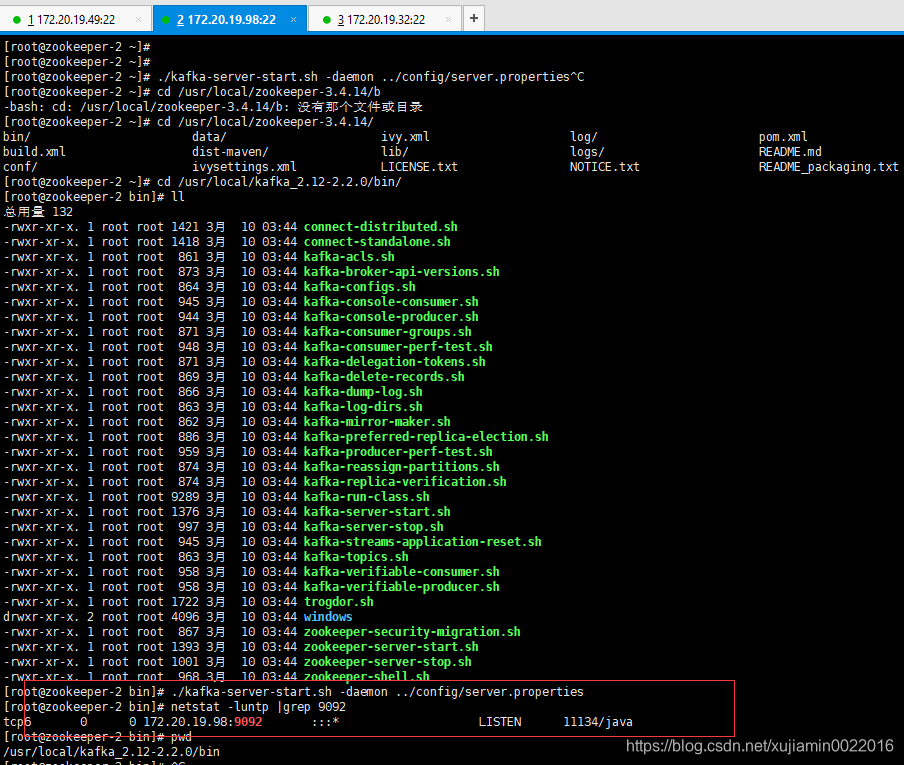This screenshot has height=765, width=904.
Task: Close the 172.20.19.49:22 session tab
Action: (x=138, y=20)
